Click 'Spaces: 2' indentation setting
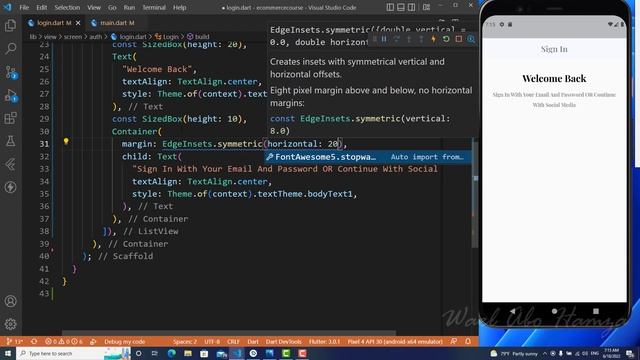 point(184,341)
